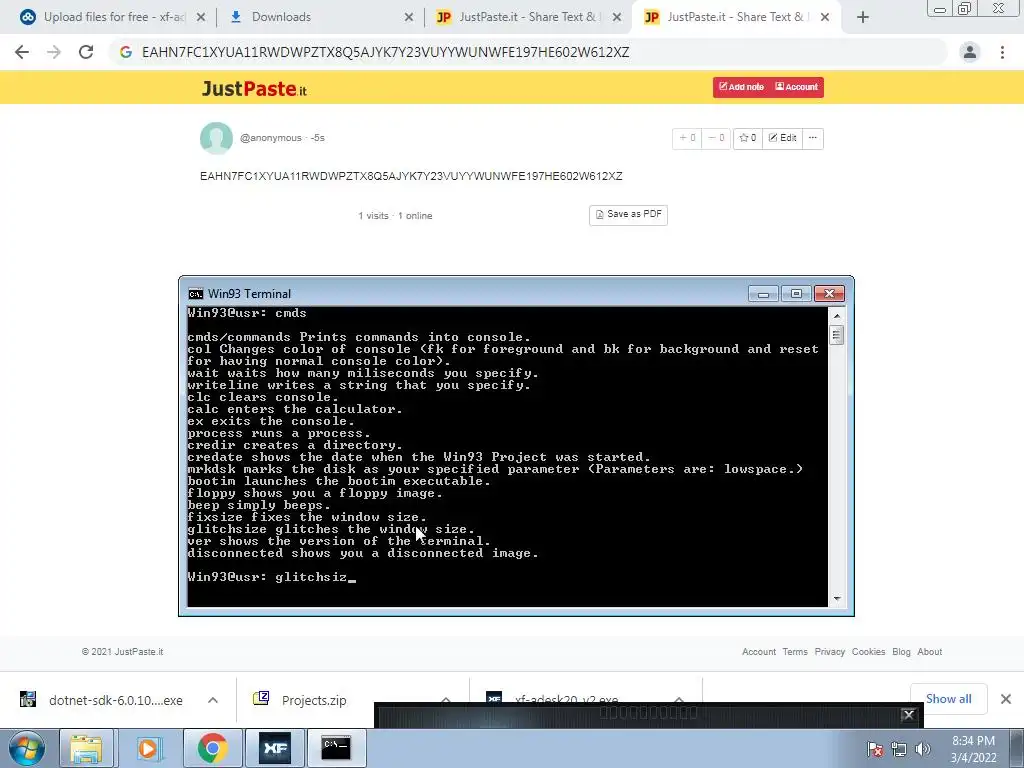The width and height of the screenshot is (1024, 768).
Task: Upvote the note with plus button
Action: click(x=687, y=138)
